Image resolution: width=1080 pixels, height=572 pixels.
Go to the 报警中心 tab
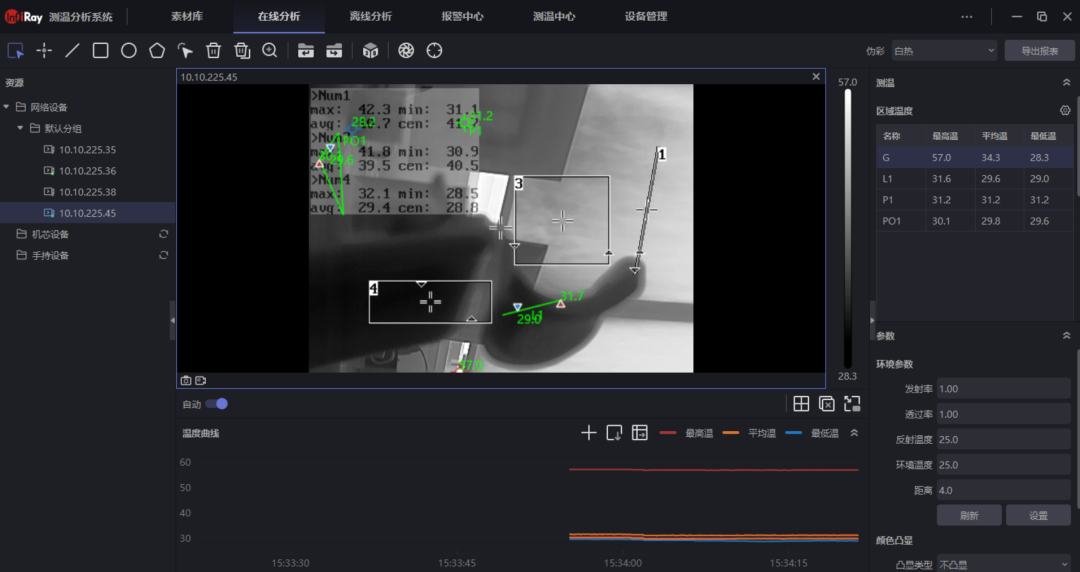[x=462, y=17]
